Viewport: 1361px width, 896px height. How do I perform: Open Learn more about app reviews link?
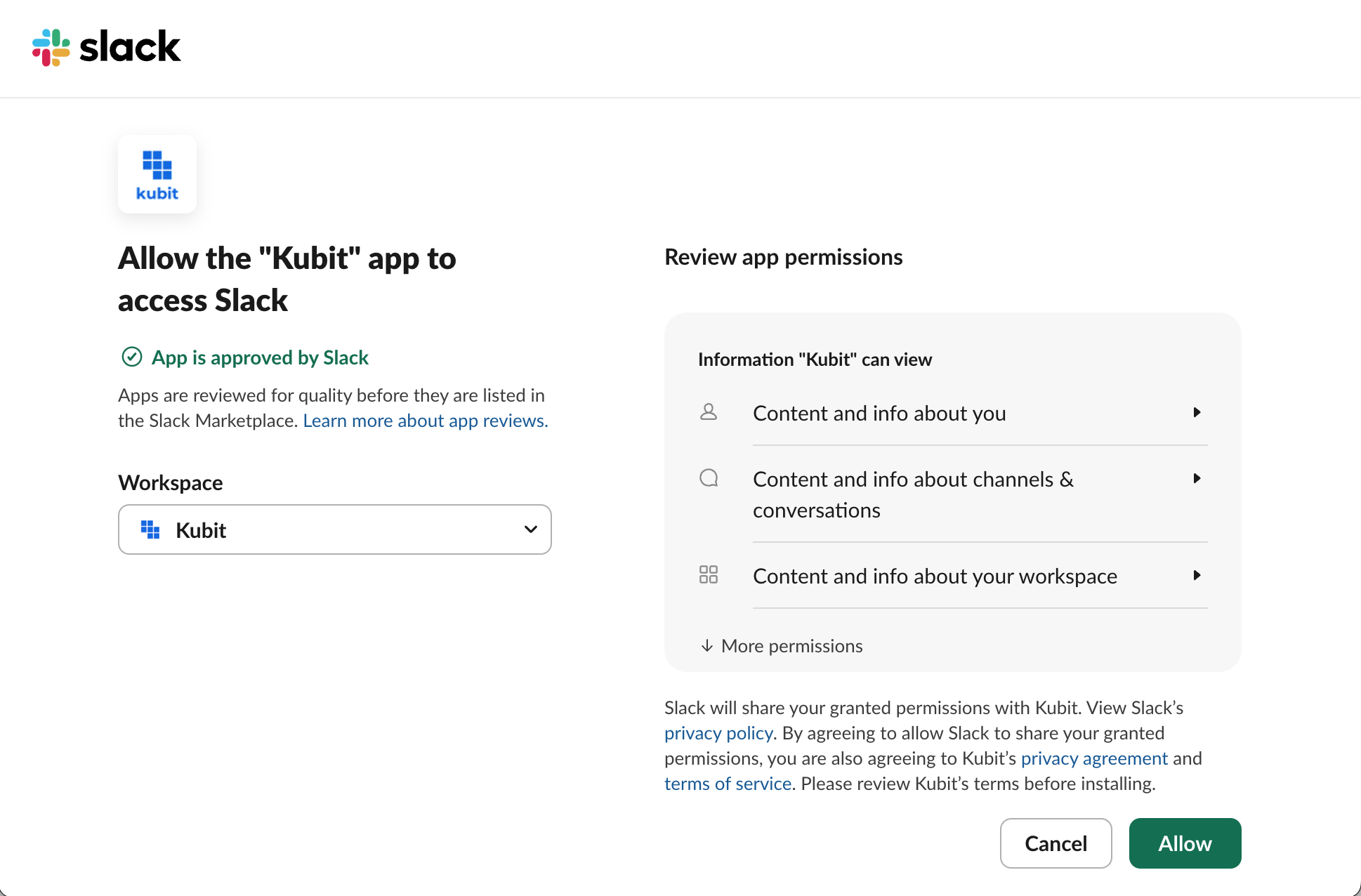[x=425, y=421]
